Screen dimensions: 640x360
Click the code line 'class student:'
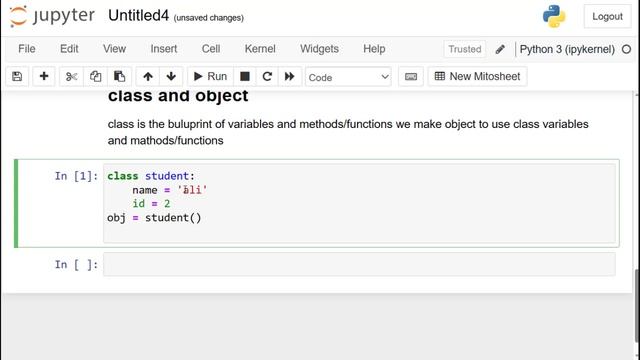click(x=151, y=176)
